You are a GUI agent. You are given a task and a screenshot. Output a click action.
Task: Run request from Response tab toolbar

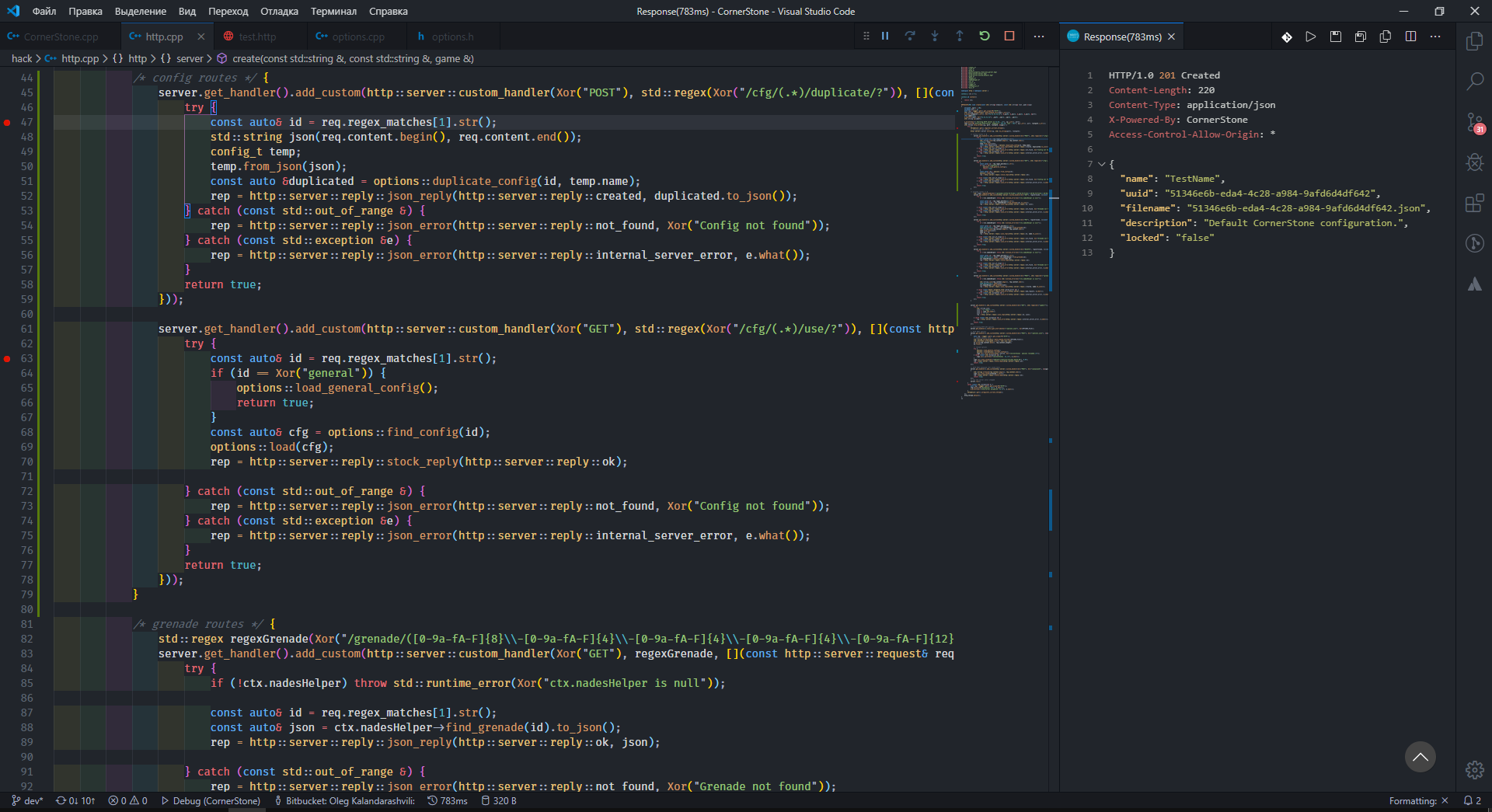tap(1311, 37)
